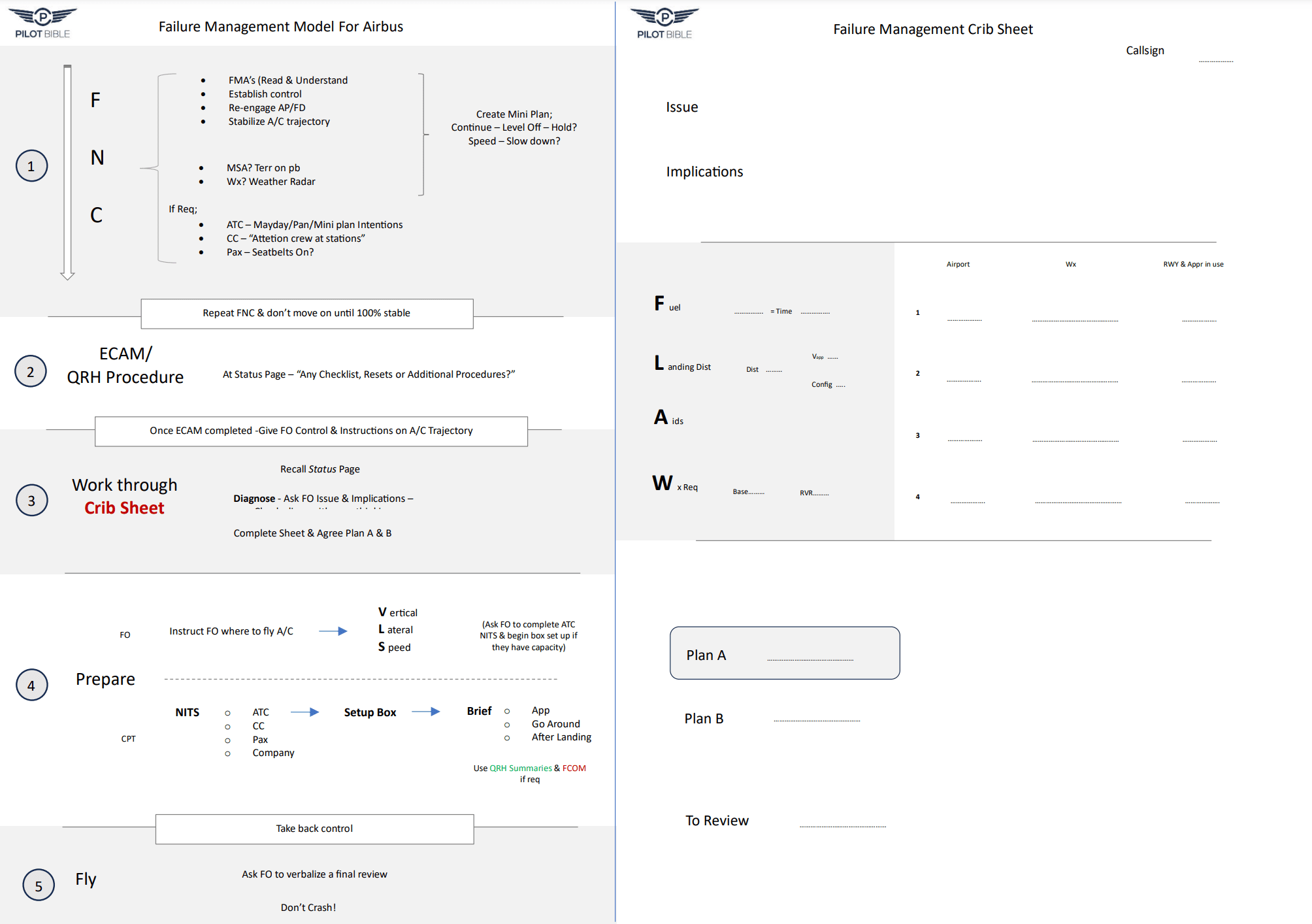Click the 'Implications' heading
The image size is (1312, 924).
(704, 172)
